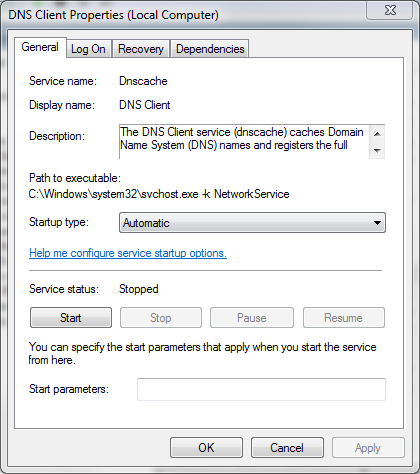
Task: Start the DNS Client service
Action: (71, 318)
